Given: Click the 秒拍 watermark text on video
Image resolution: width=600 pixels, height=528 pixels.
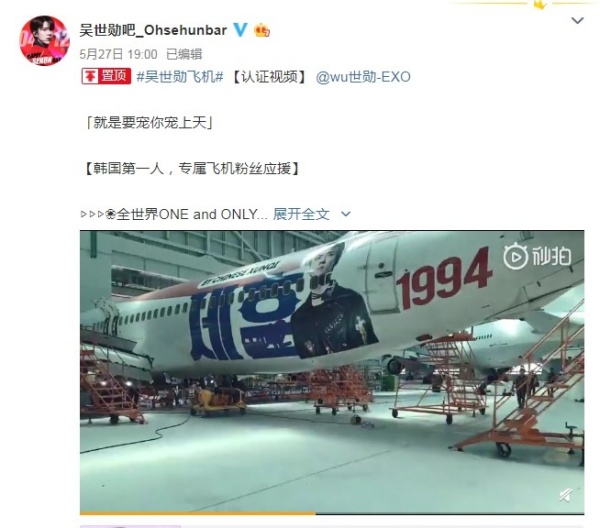Looking at the screenshot, I should click(551, 256).
